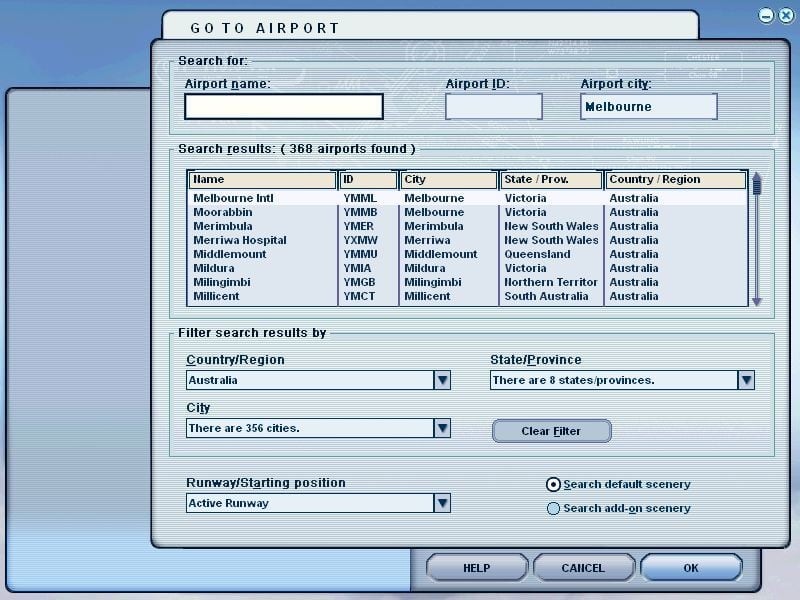Close the window using the top-right X icon
Image resolution: width=800 pixels, height=600 pixels.
coord(783,16)
